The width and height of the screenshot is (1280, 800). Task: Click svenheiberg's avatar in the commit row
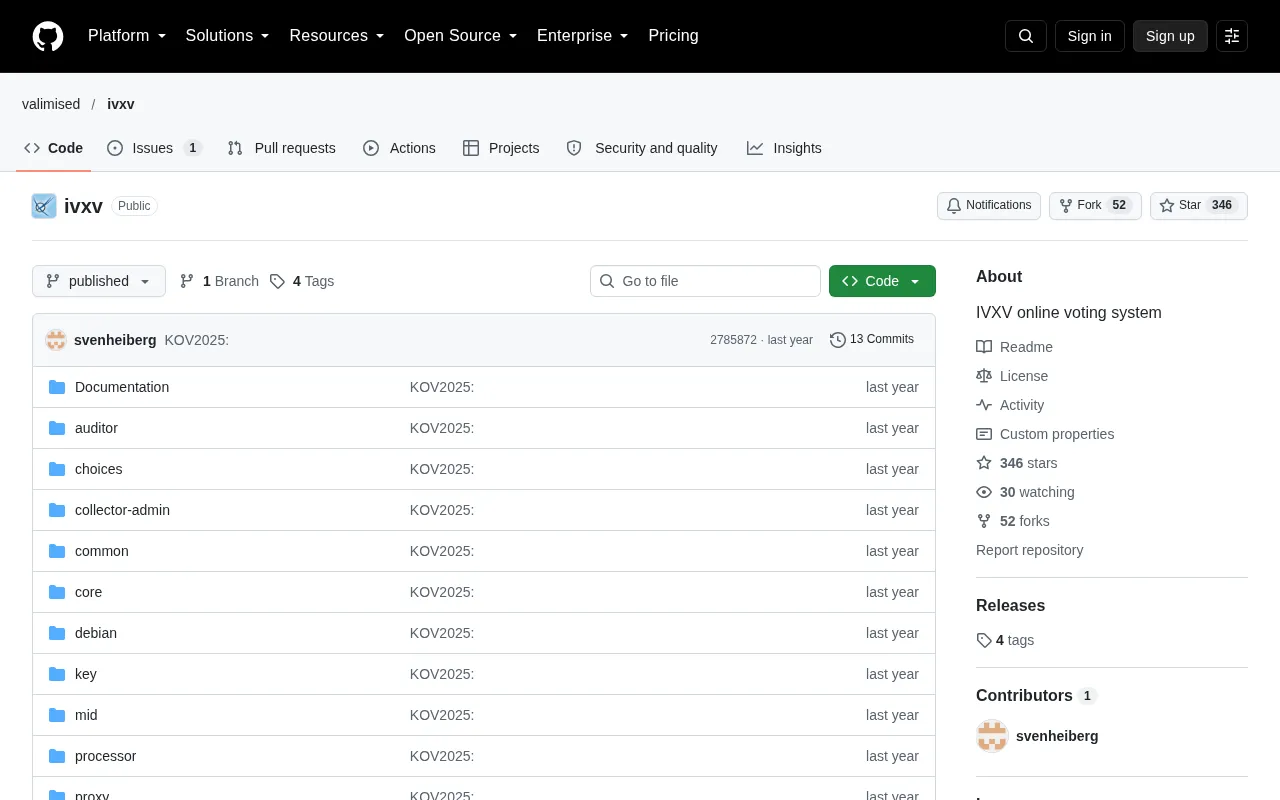tap(56, 340)
